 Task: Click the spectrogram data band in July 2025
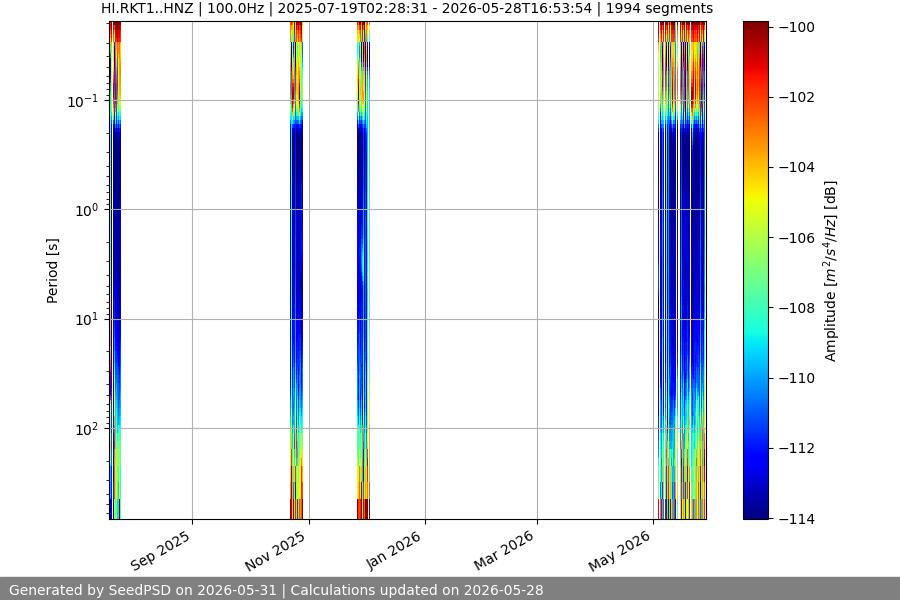[115, 271]
